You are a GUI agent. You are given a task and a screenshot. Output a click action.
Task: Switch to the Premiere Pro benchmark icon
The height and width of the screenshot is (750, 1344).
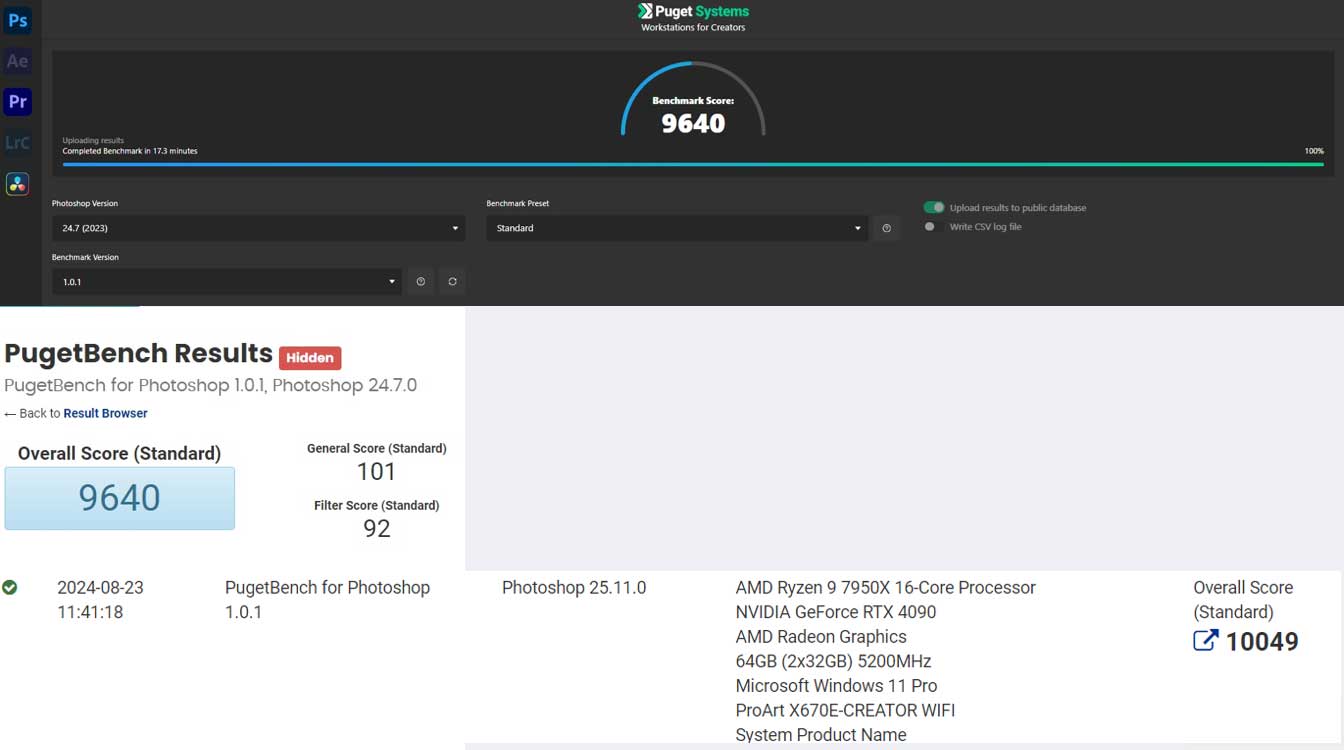(x=17, y=102)
